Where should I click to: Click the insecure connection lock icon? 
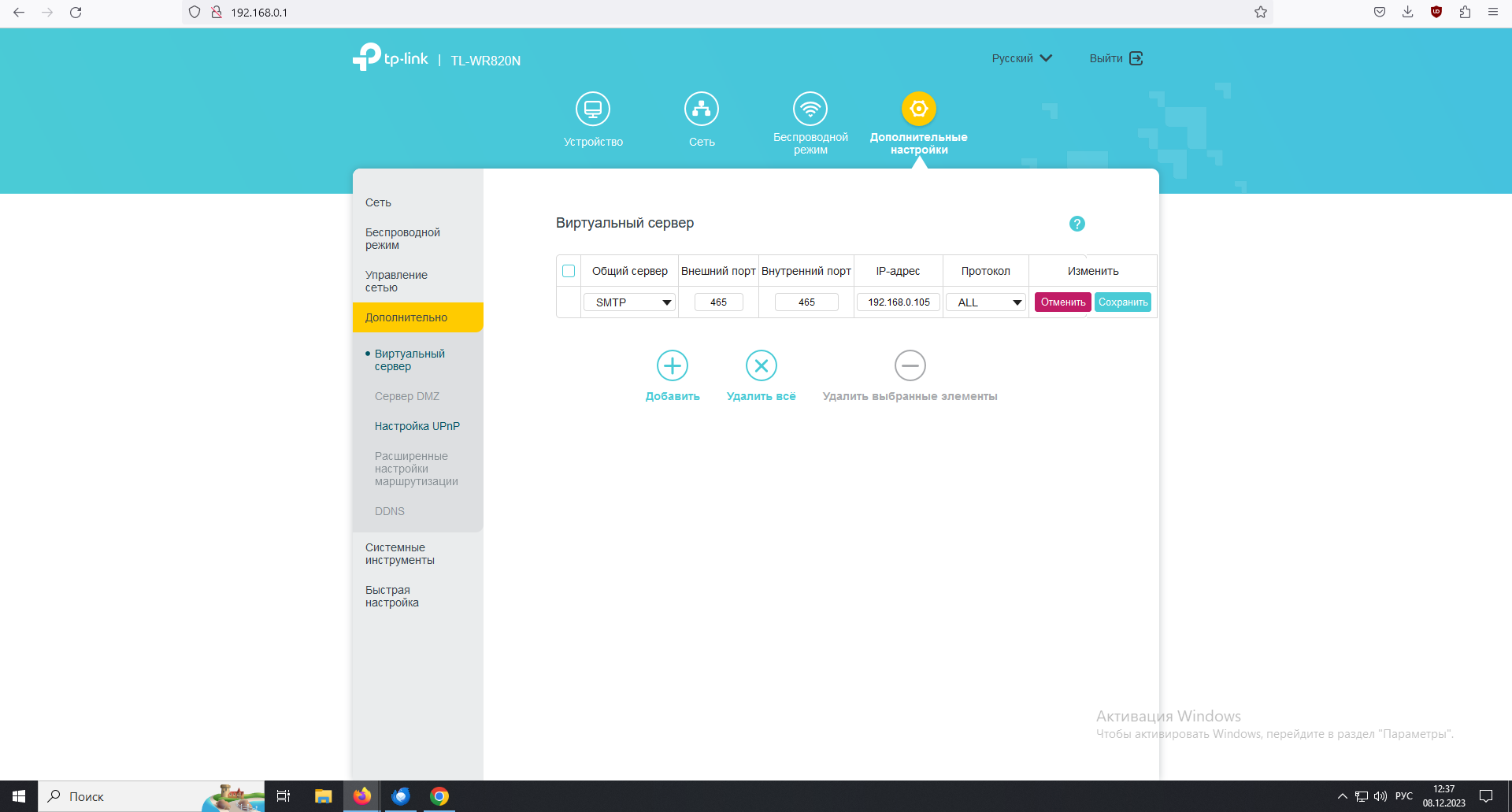(217, 13)
